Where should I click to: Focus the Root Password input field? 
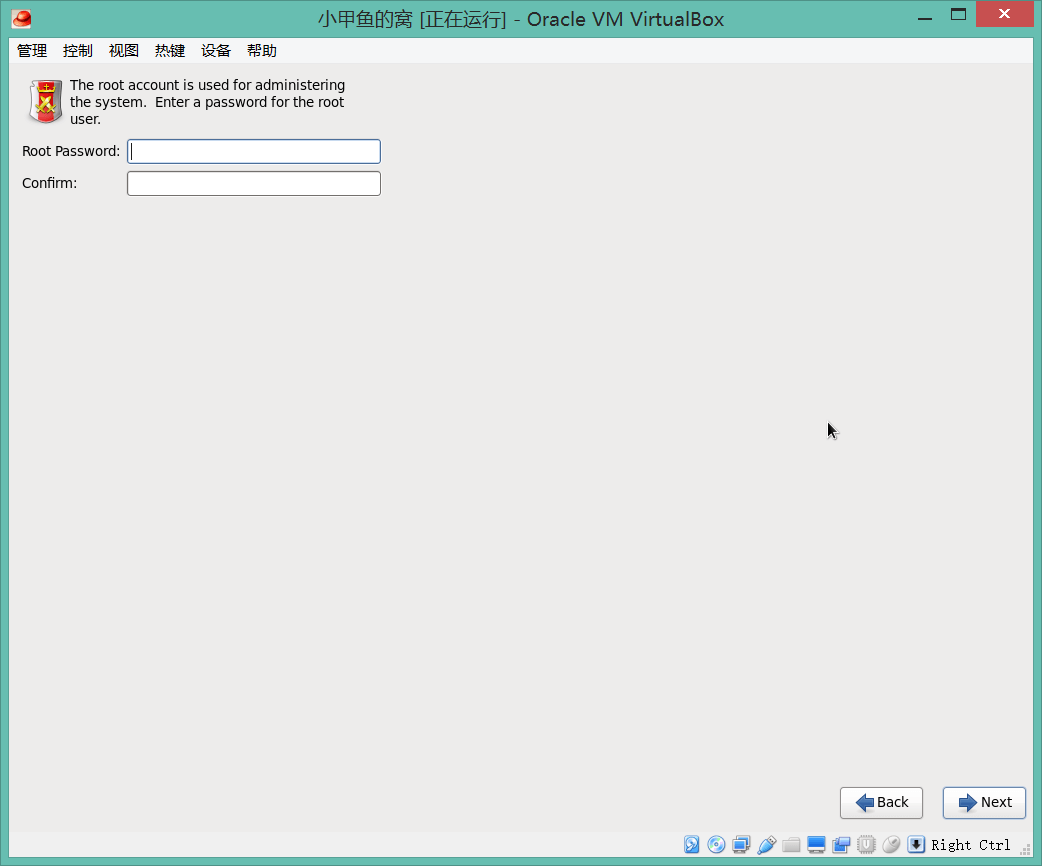[x=254, y=151]
